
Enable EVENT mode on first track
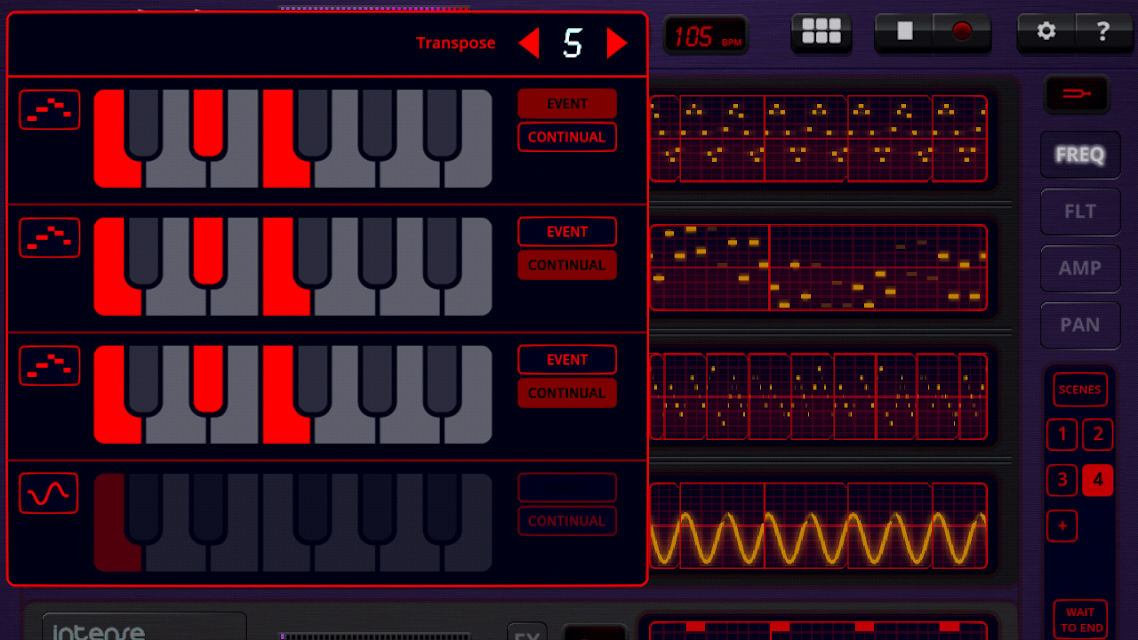(567, 104)
